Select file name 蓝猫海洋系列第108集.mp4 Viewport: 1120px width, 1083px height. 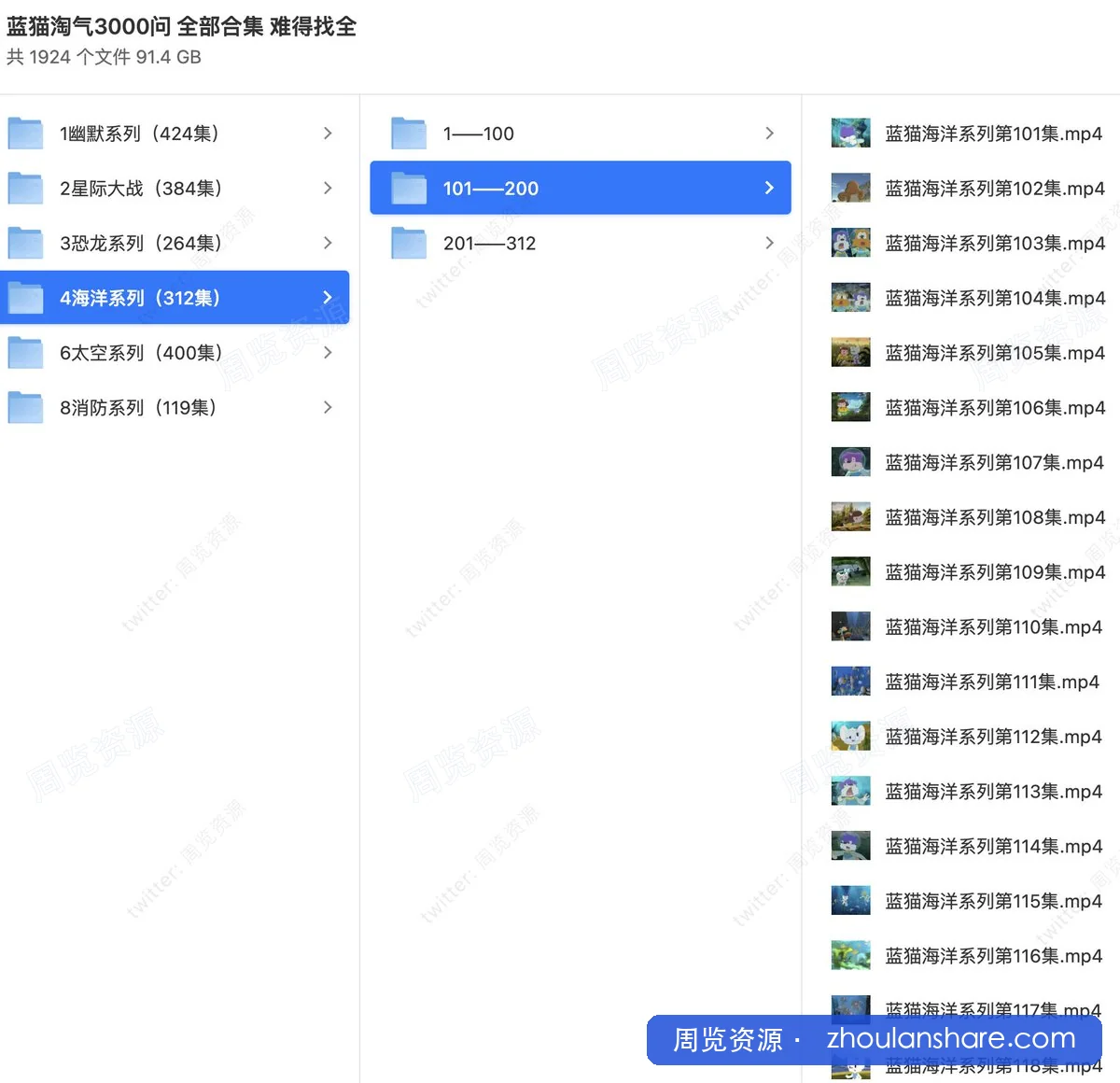tap(995, 517)
